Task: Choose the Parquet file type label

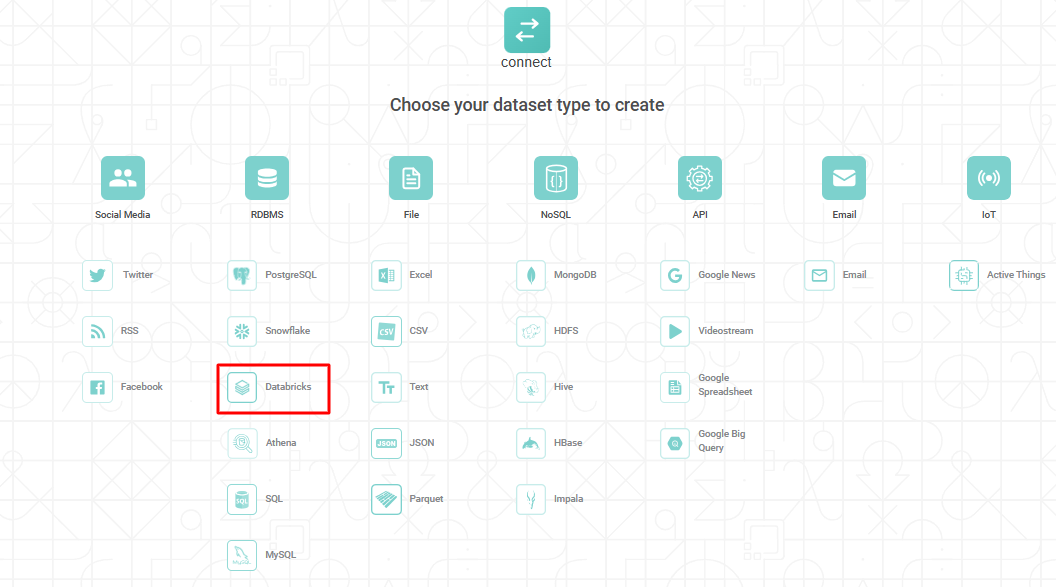Action: (x=426, y=499)
